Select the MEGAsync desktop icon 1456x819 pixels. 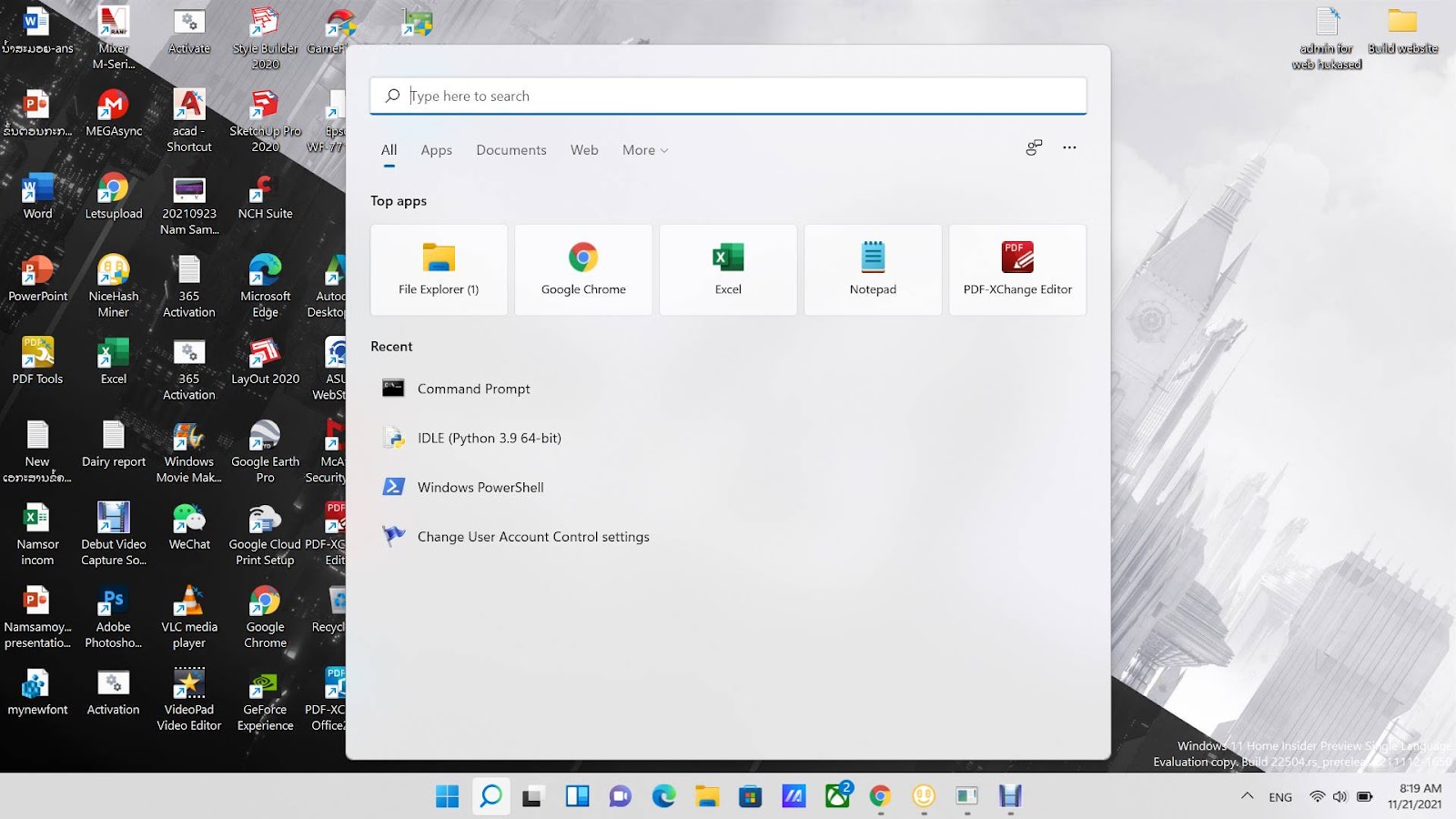click(114, 115)
